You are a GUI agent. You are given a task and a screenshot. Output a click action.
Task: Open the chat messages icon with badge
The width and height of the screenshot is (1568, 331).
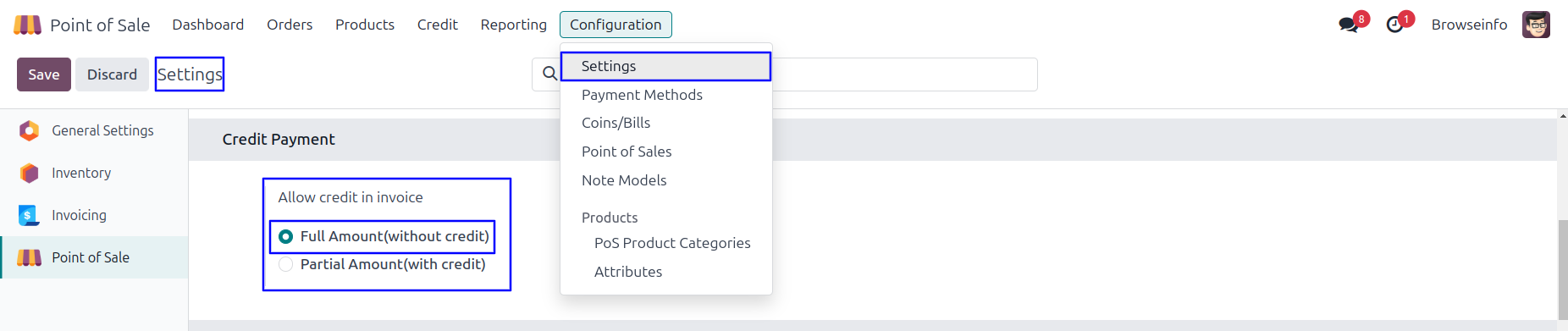[1349, 25]
